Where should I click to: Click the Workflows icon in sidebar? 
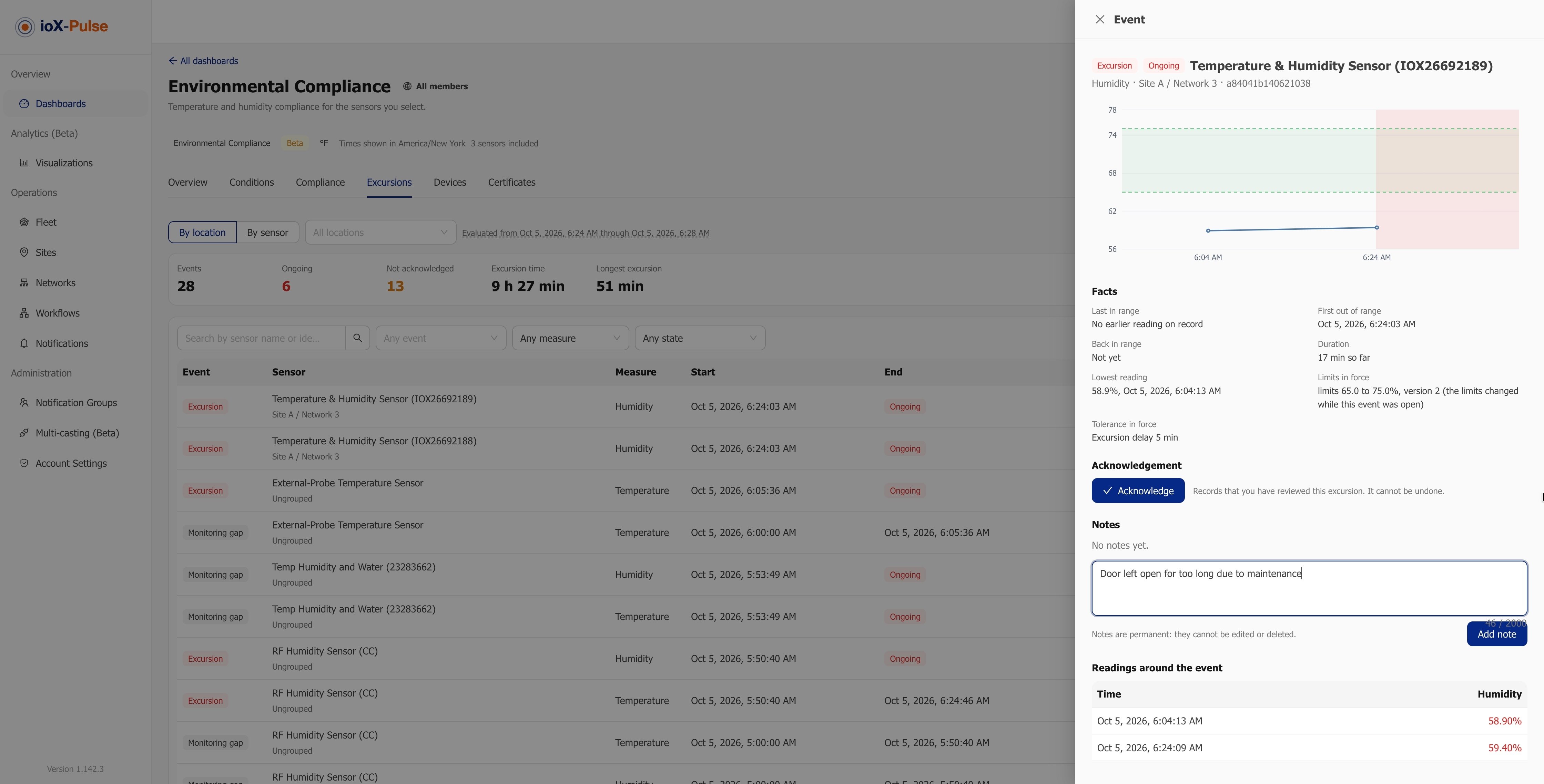(24, 313)
